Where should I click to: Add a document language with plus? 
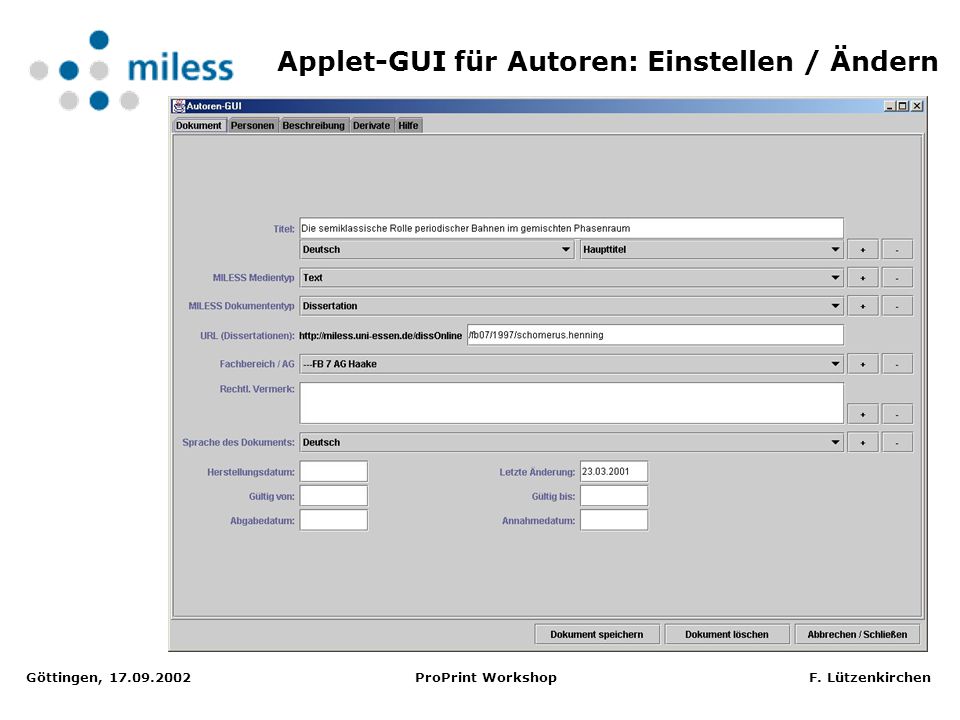tap(863, 443)
